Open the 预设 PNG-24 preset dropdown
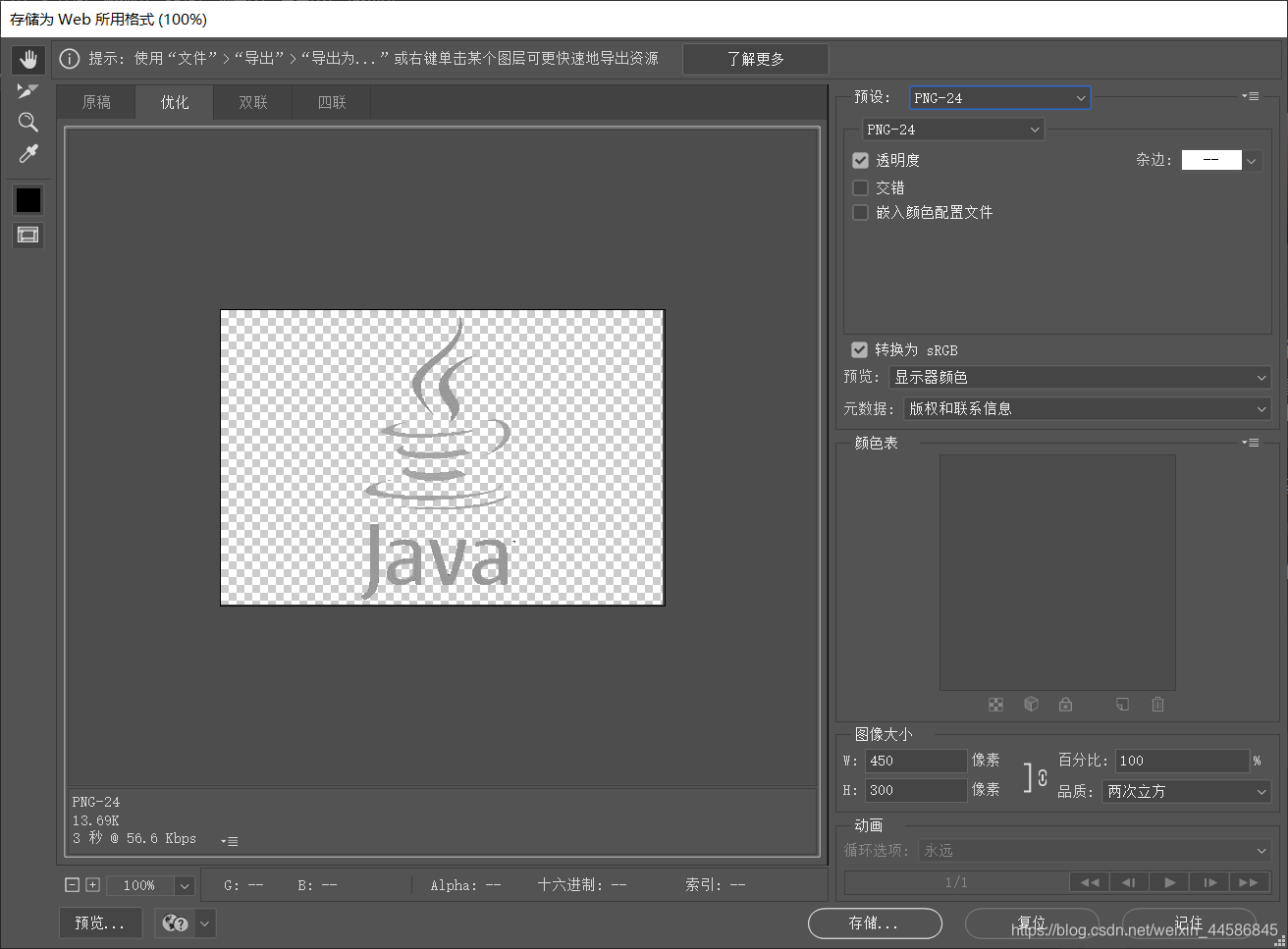This screenshot has width=1288, height=949. pos(999,97)
